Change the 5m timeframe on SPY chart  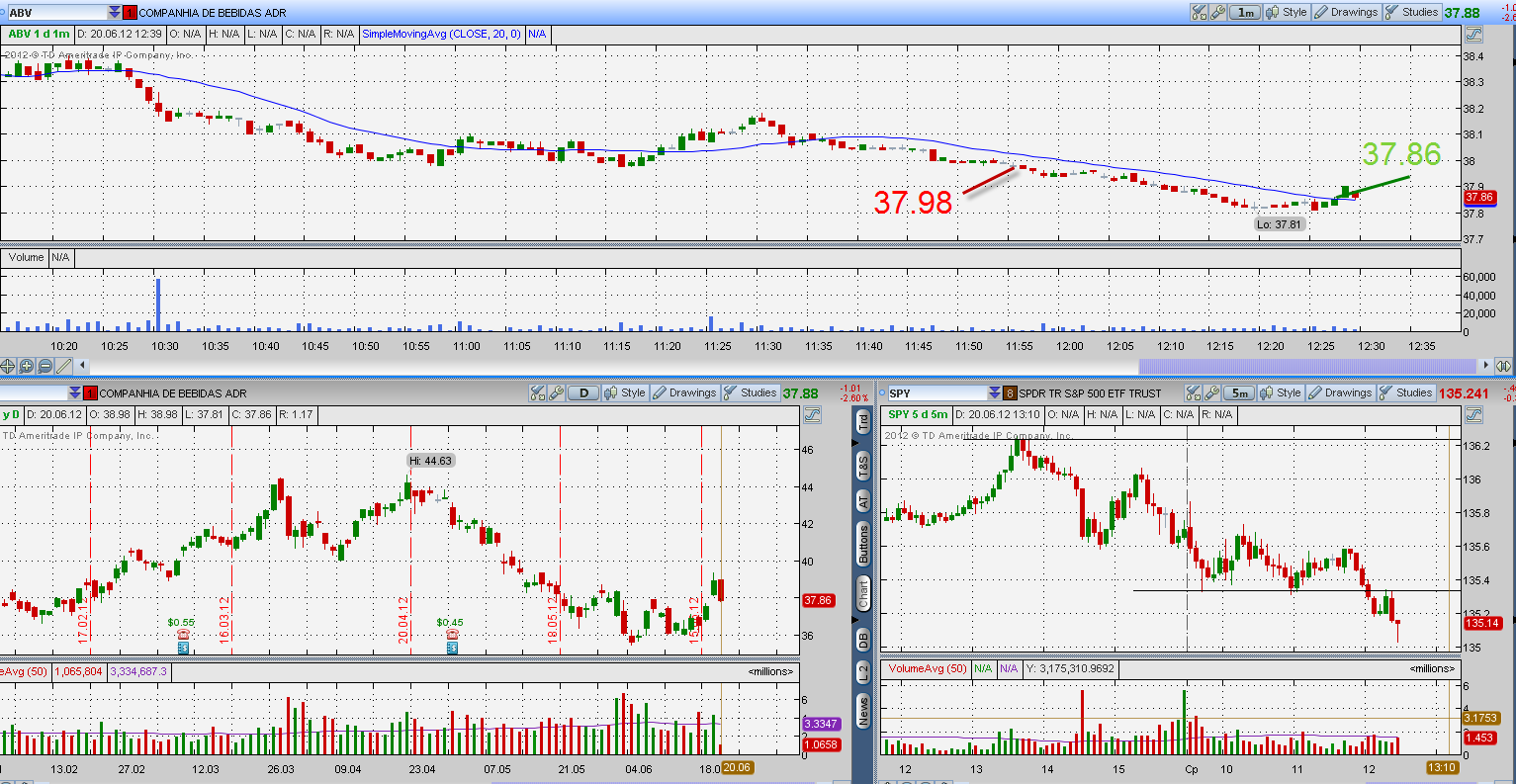(x=1239, y=392)
